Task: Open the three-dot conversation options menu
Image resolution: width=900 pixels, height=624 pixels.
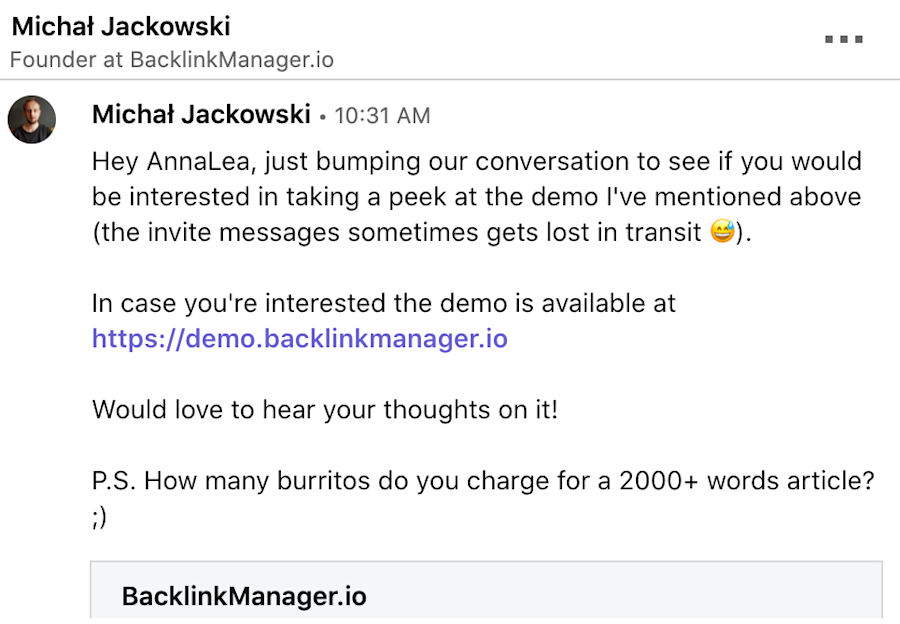Action: point(845,38)
